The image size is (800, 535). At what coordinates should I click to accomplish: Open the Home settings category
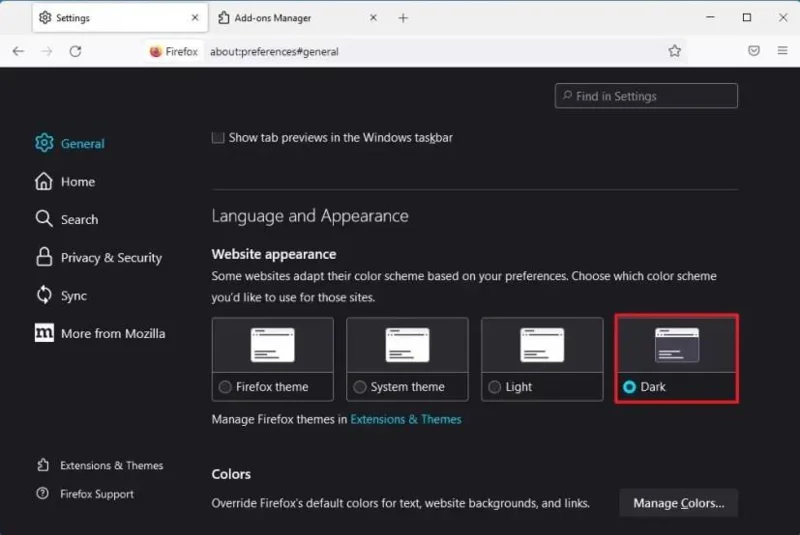click(x=65, y=182)
